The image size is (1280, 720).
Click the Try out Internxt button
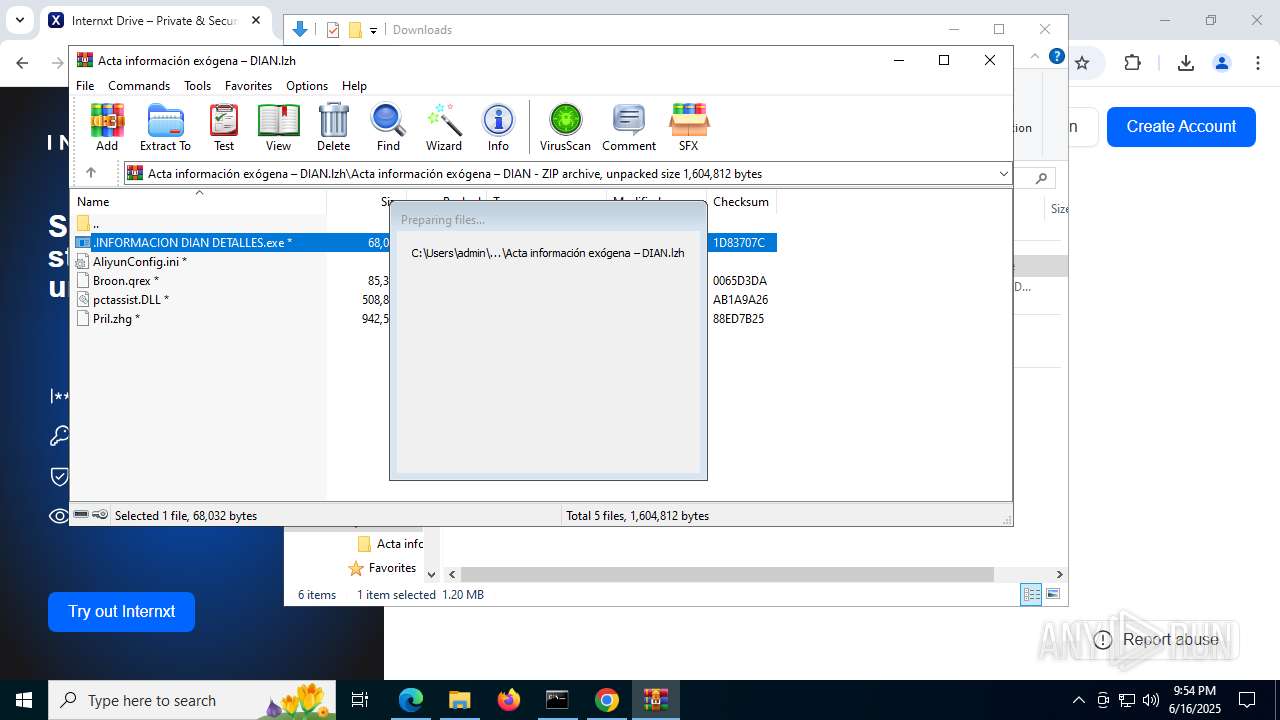coord(121,611)
